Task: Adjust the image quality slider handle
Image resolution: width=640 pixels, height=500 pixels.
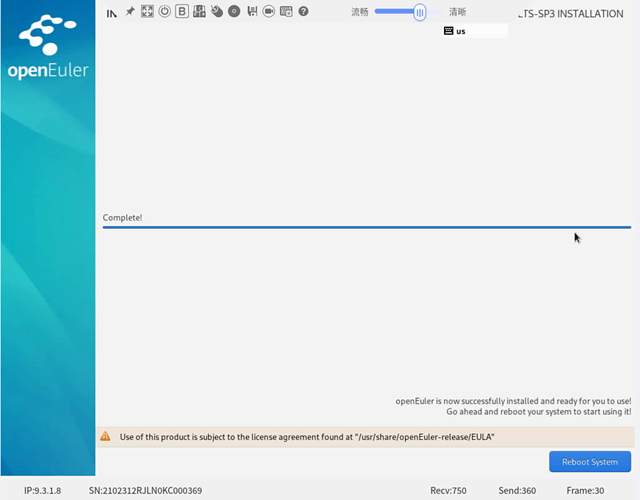Action: 420,12
